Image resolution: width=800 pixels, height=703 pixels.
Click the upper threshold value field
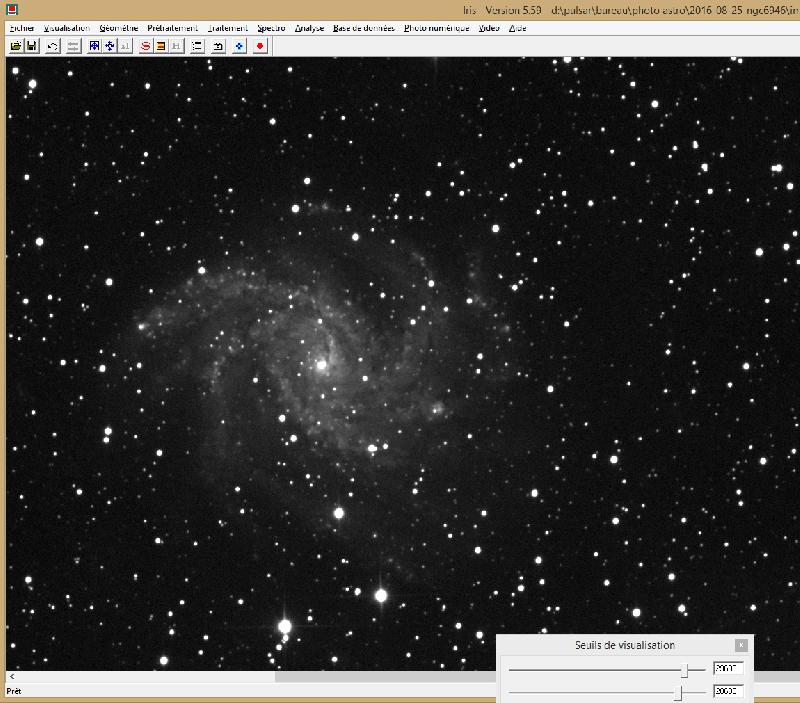click(728, 668)
